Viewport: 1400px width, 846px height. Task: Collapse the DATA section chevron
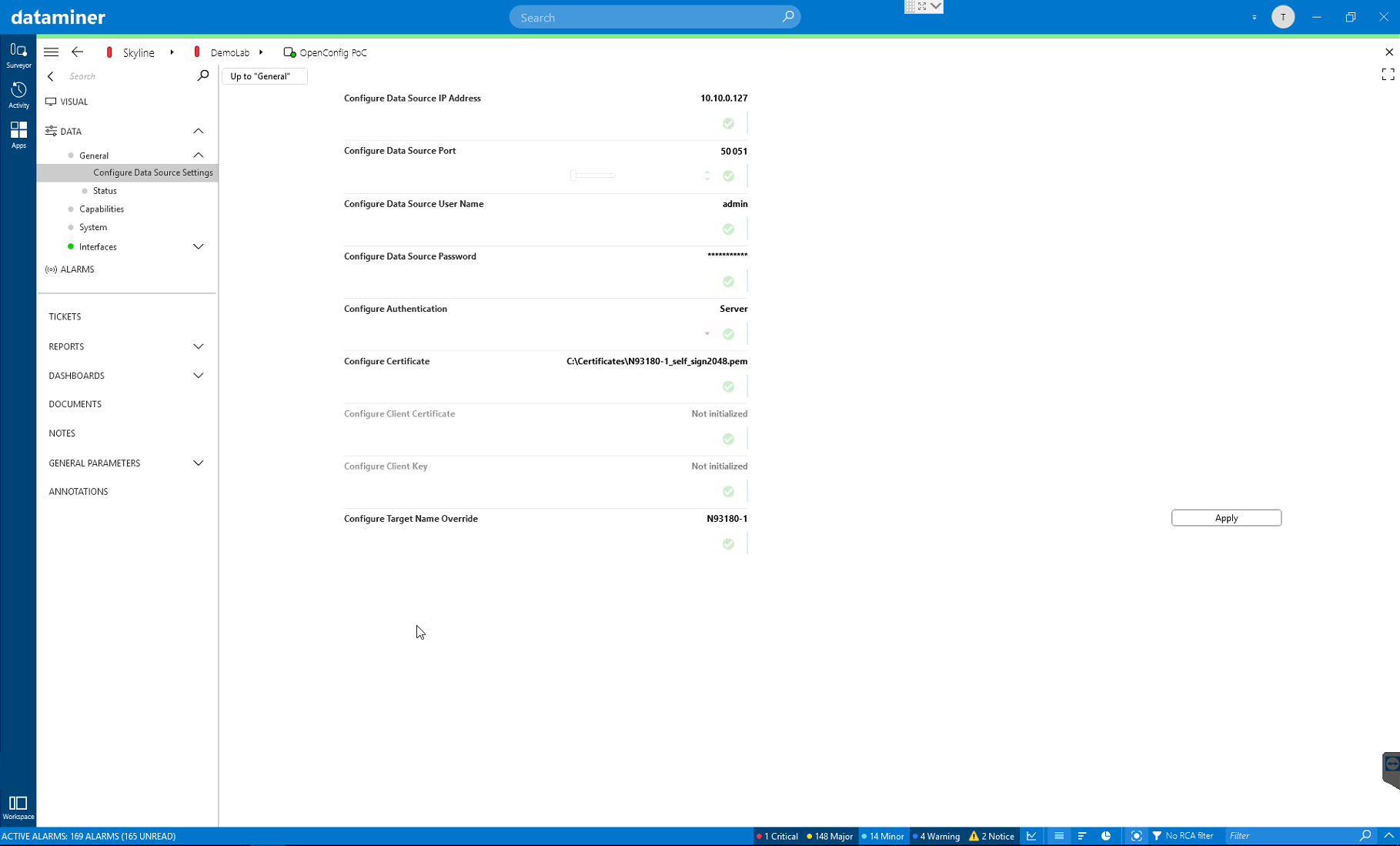(198, 131)
